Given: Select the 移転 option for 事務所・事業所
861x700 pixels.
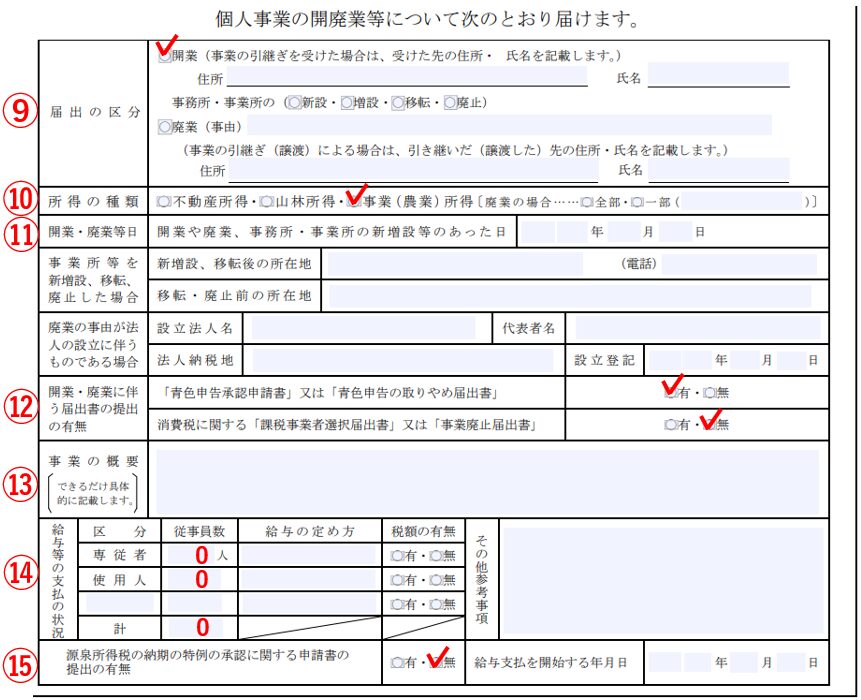Looking at the screenshot, I should [398, 103].
